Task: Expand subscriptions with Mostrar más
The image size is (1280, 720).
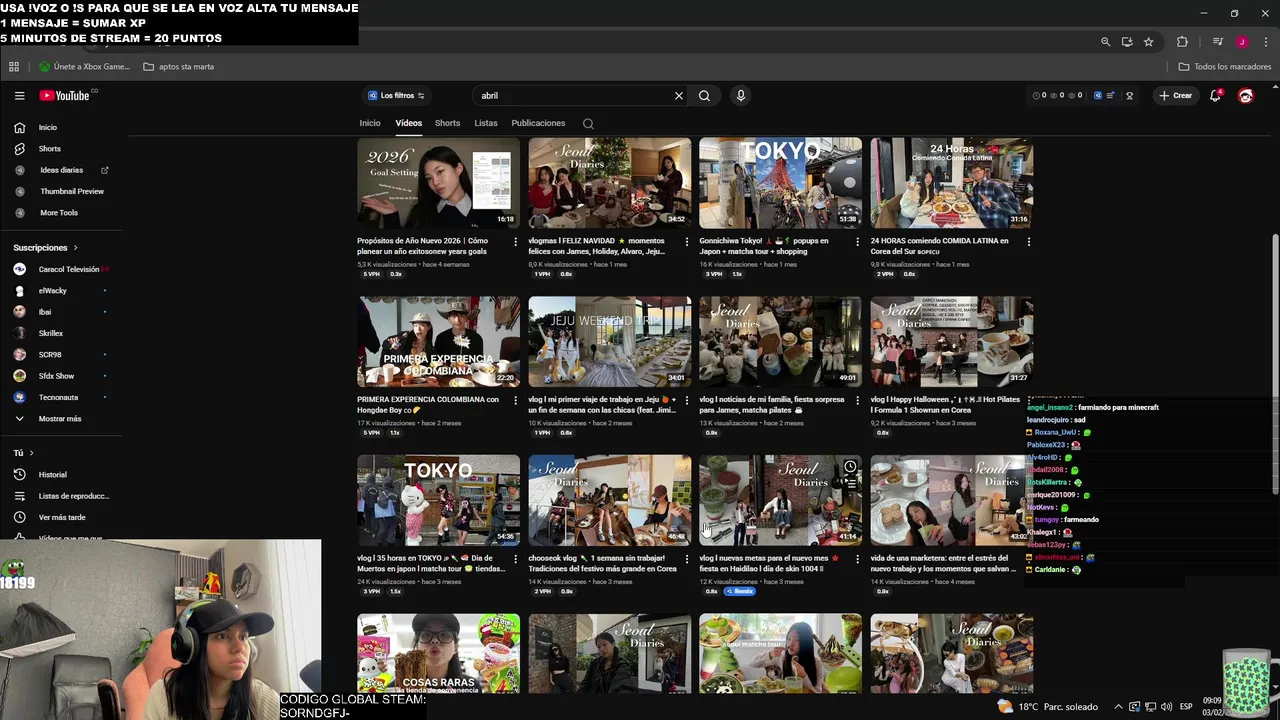Action: pos(60,419)
